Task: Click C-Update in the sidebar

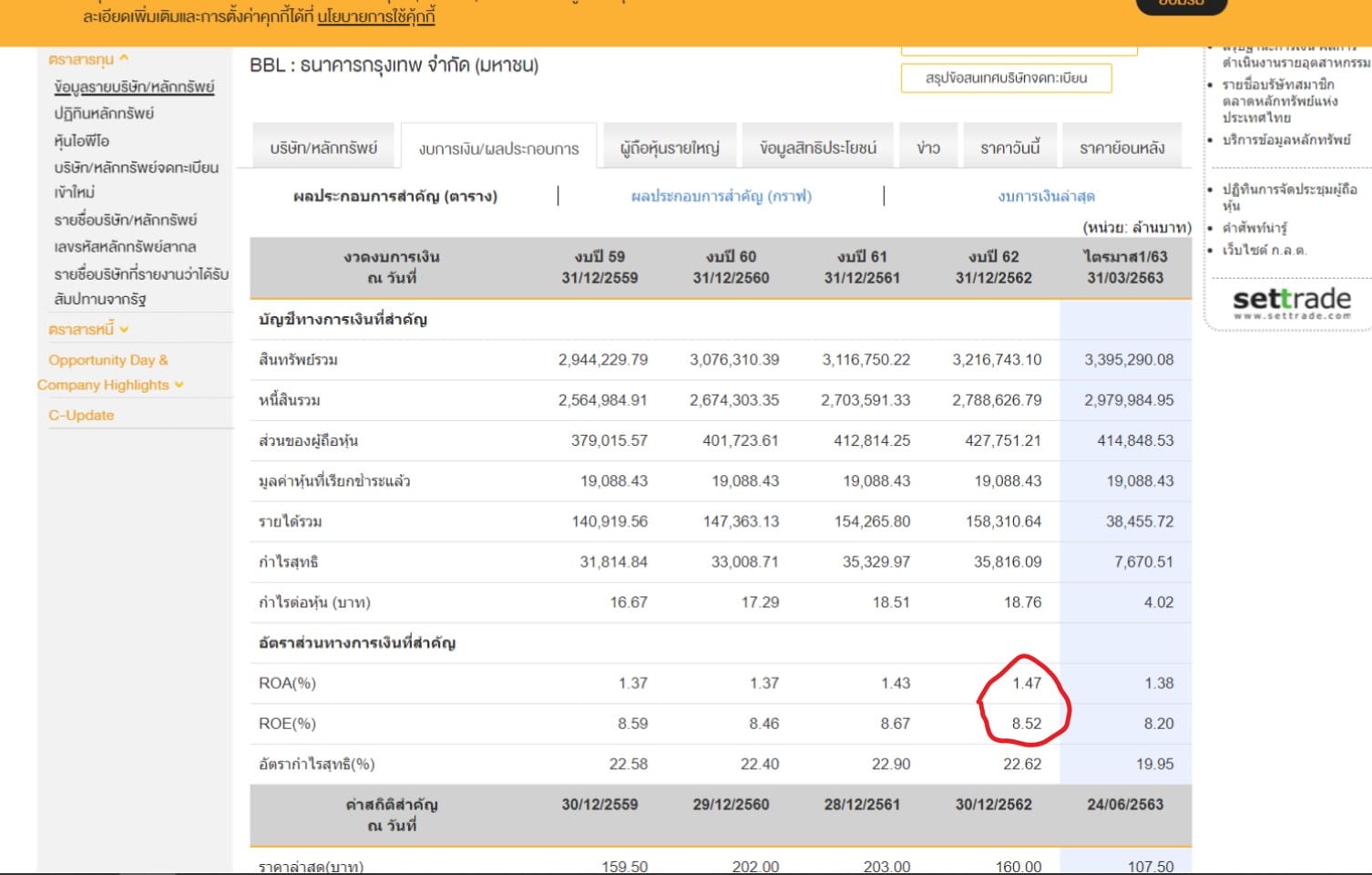Action: 81,415
